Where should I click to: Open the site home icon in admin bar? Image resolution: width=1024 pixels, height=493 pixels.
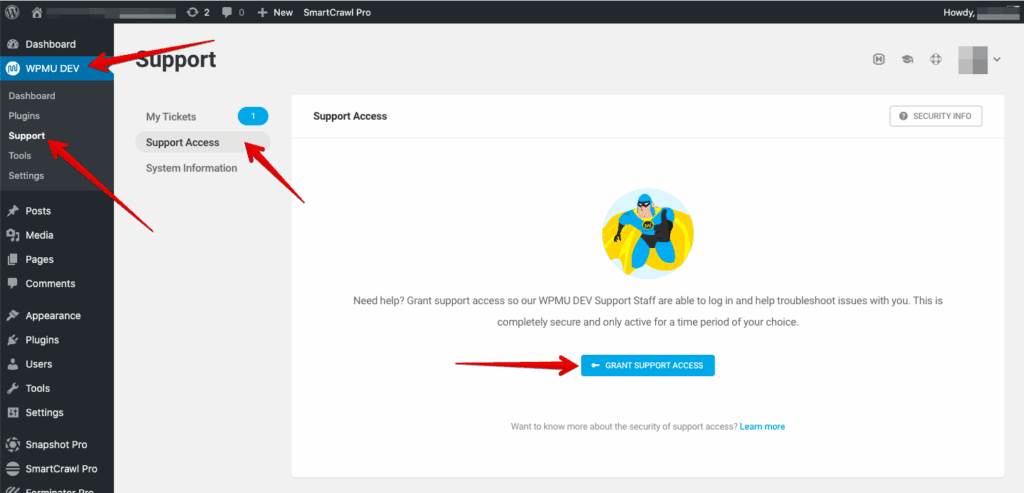tap(38, 12)
